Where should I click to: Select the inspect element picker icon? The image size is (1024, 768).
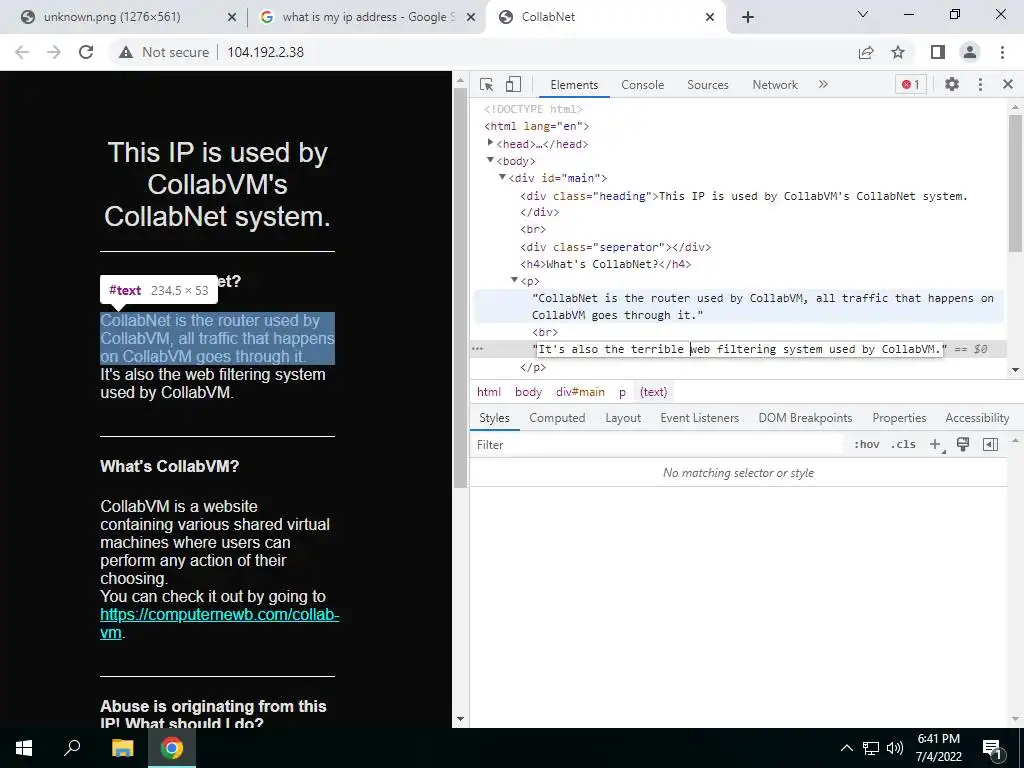coord(486,85)
